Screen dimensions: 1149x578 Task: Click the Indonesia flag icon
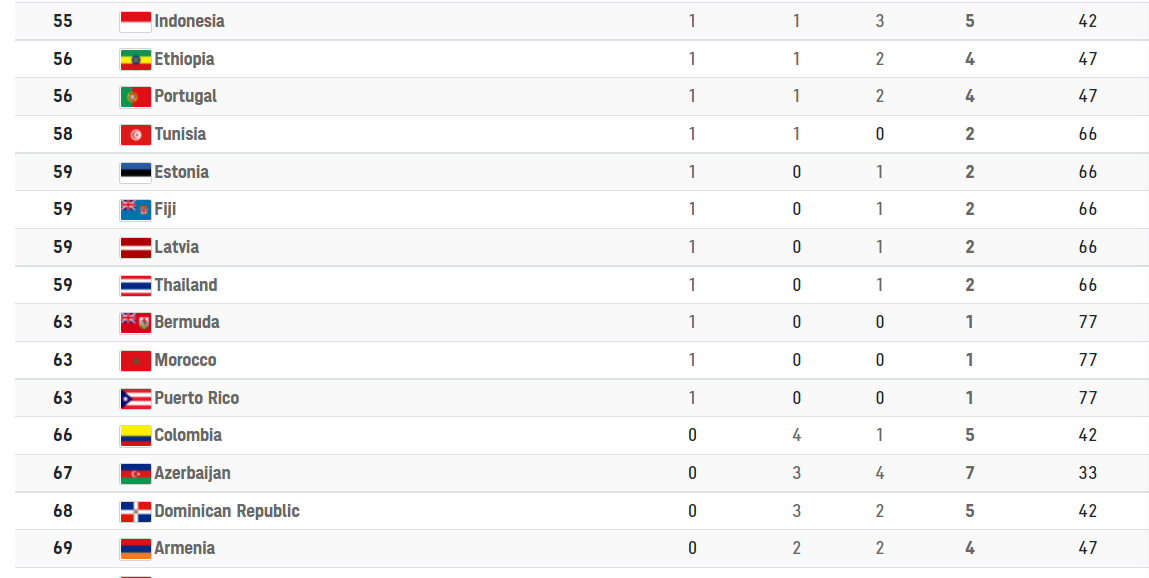click(136, 21)
